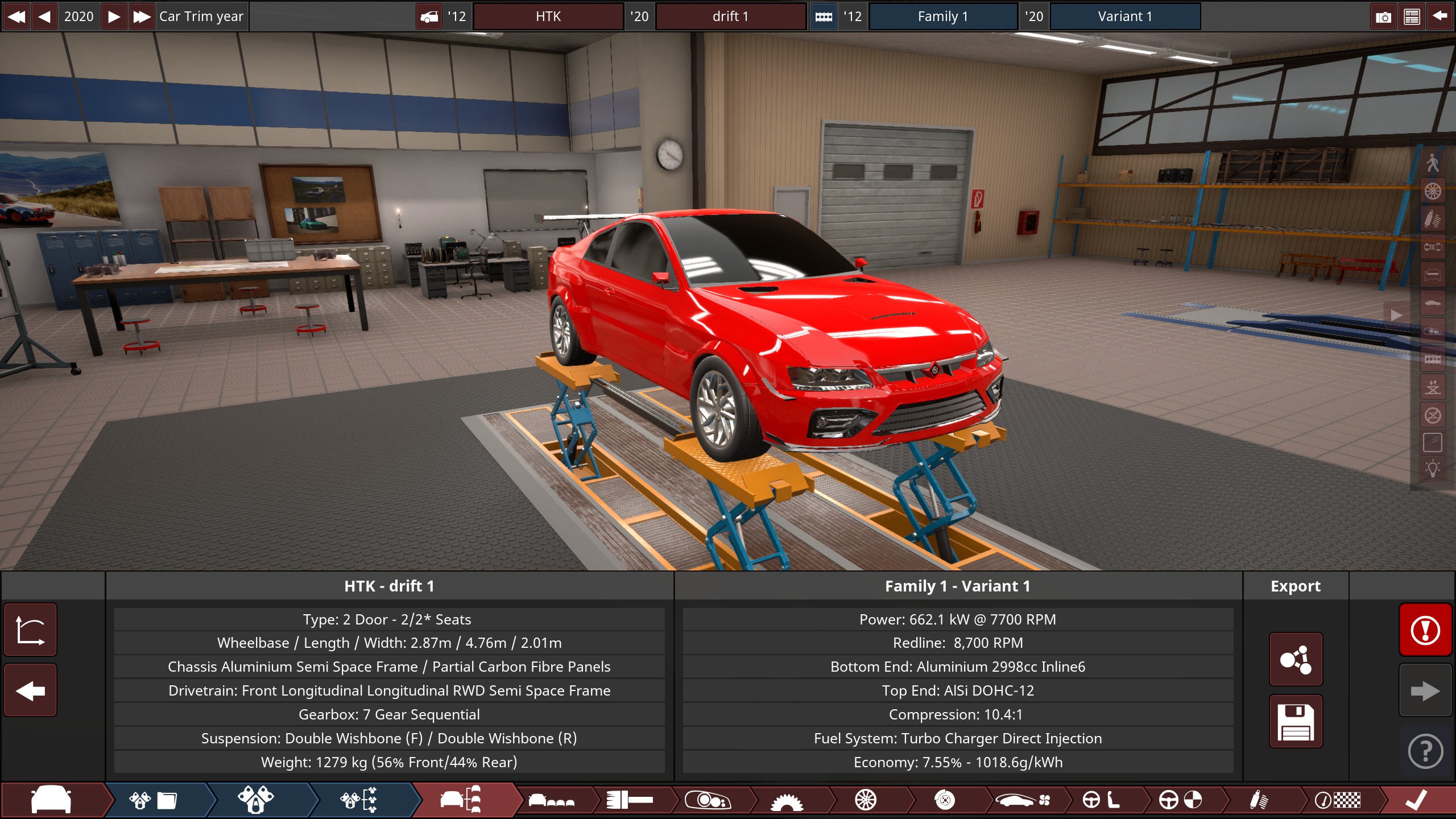Collapse the side toolbar with play arrow
This screenshot has width=1456, height=819.
(1396, 315)
